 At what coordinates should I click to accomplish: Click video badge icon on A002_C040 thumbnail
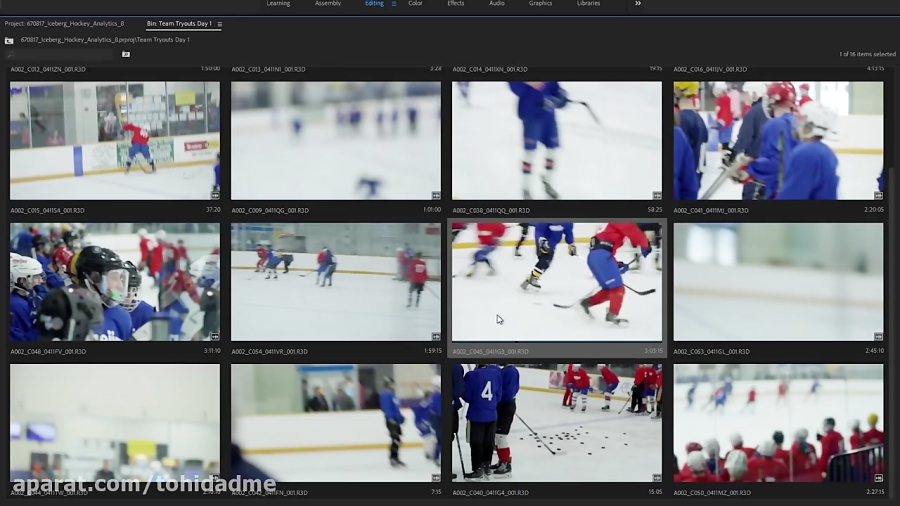click(x=657, y=477)
